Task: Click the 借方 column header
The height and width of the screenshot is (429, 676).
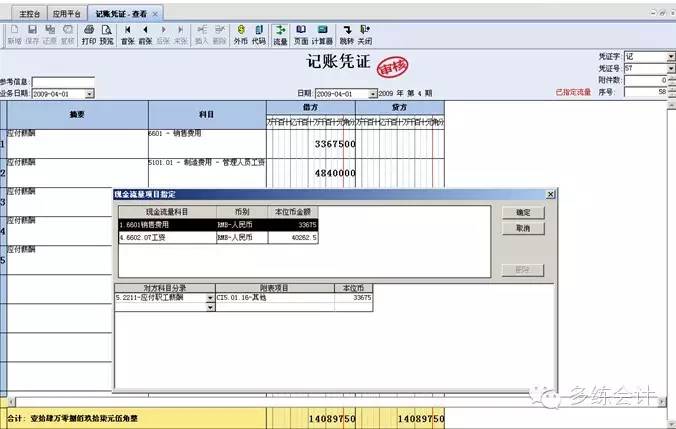Action: tap(311, 107)
